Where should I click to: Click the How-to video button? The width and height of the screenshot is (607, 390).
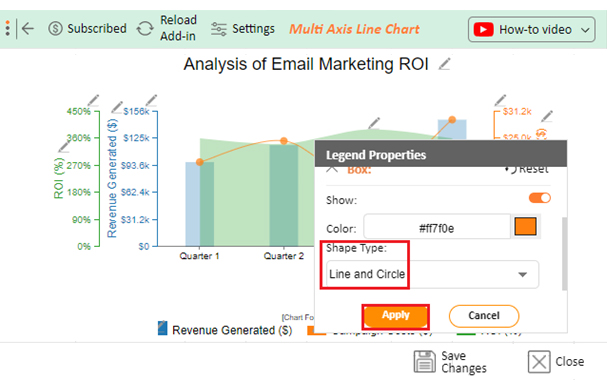(x=532, y=29)
